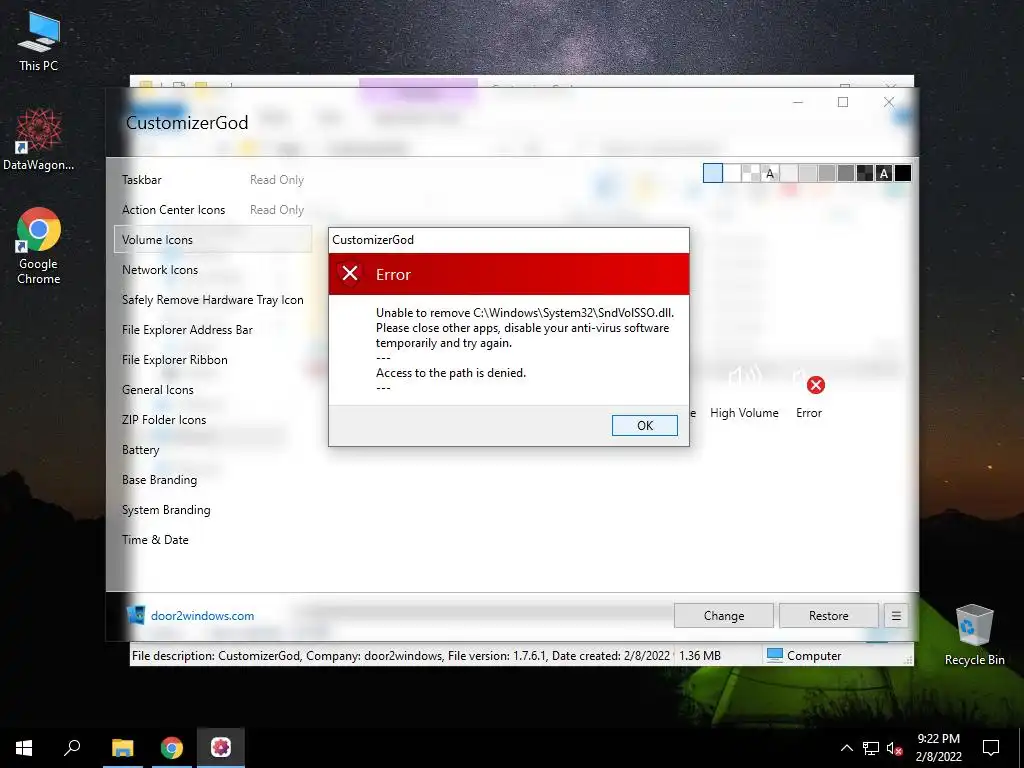The width and height of the screenshot is (1024, 768).
Task: Open the Recycle Bin icon
Action: 974,635
